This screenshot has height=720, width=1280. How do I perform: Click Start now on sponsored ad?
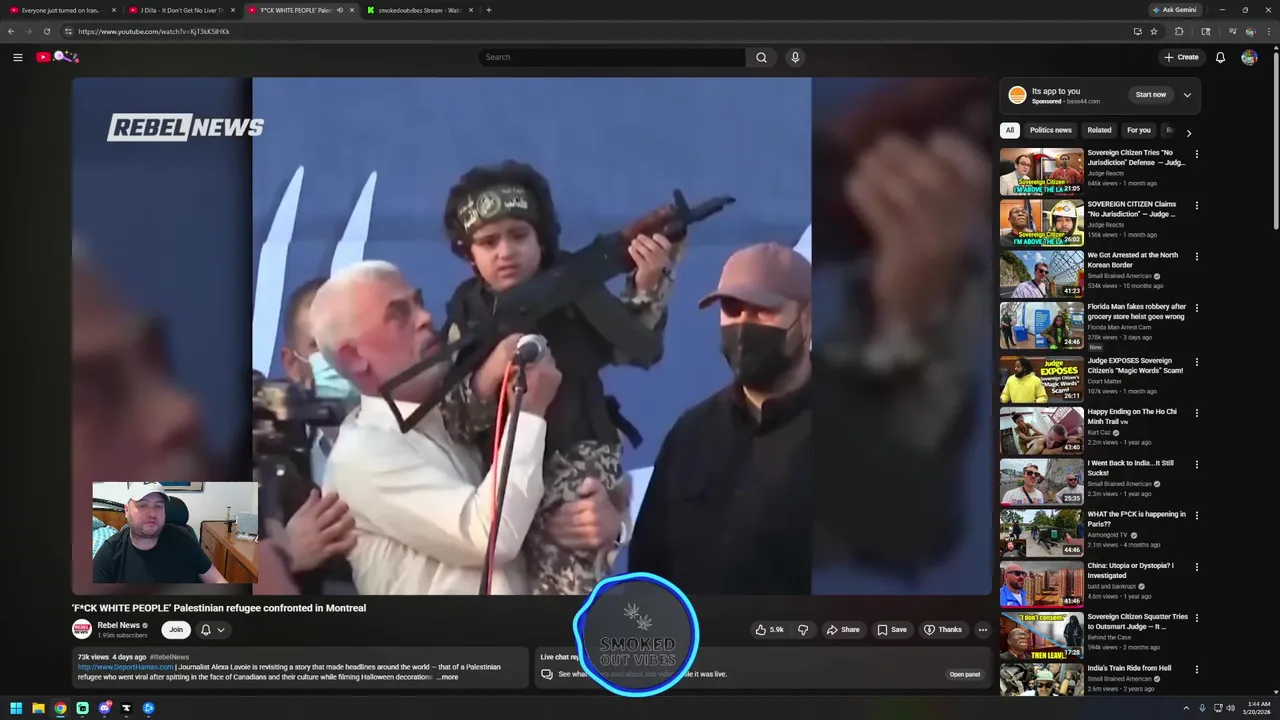pyautogui.click(x=1150, y=95)
